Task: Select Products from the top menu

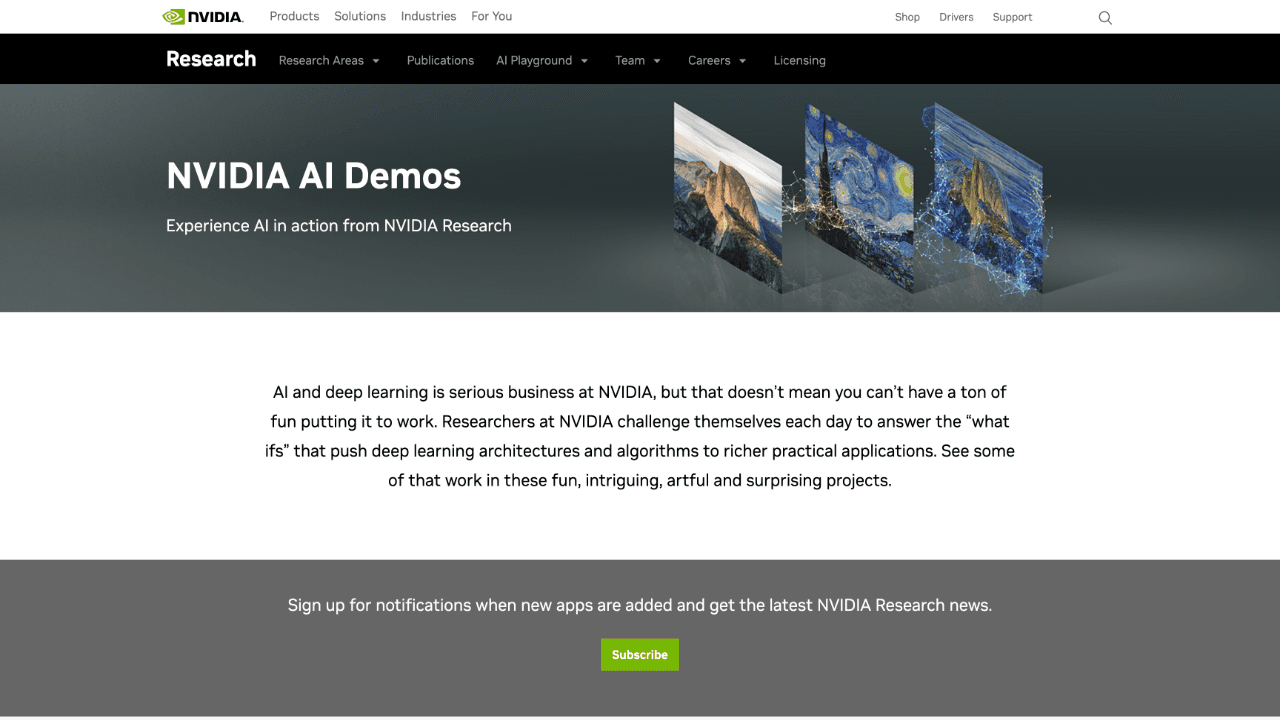Action: click(x=294, y=16)
